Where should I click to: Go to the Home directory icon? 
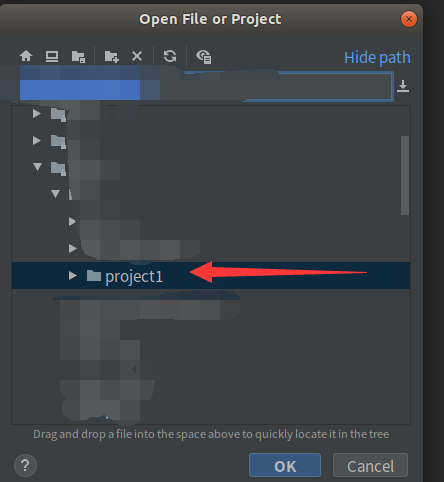(x=26, y=56)
